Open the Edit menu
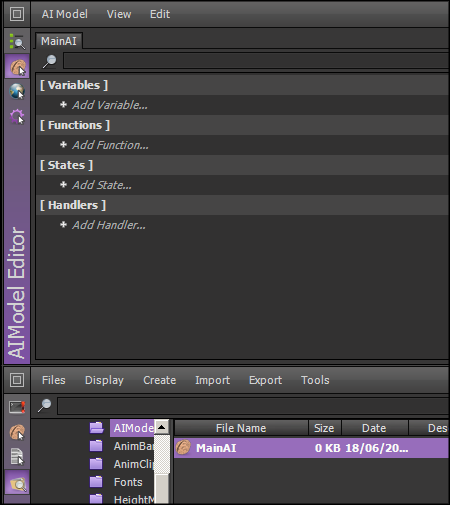 coord(160,14)
